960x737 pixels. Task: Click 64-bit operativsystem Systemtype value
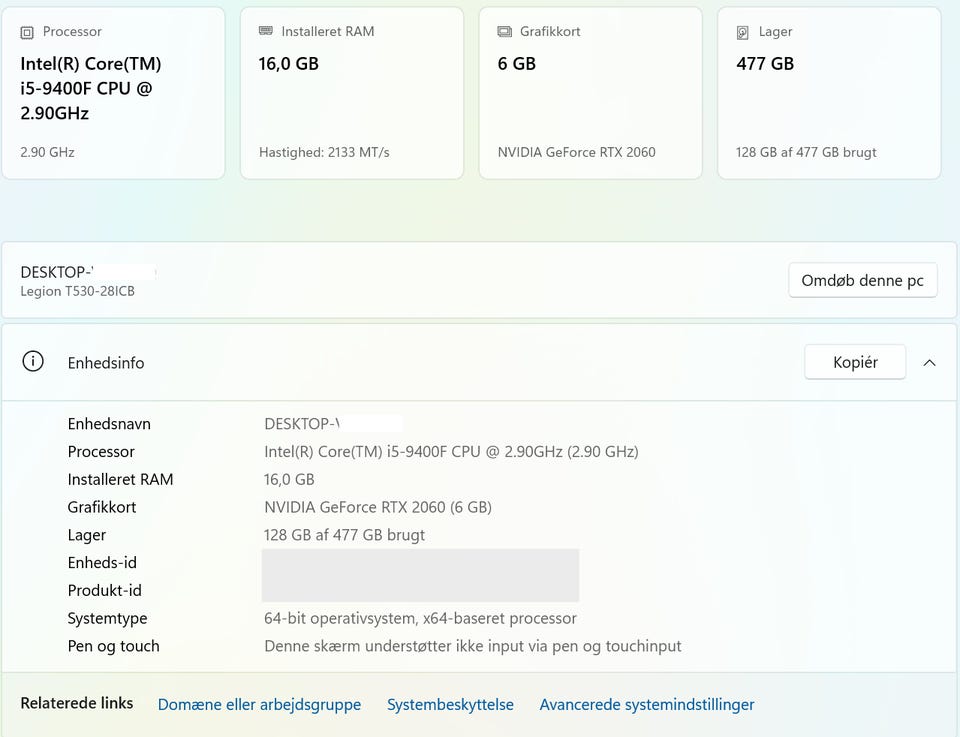(420, 618)
